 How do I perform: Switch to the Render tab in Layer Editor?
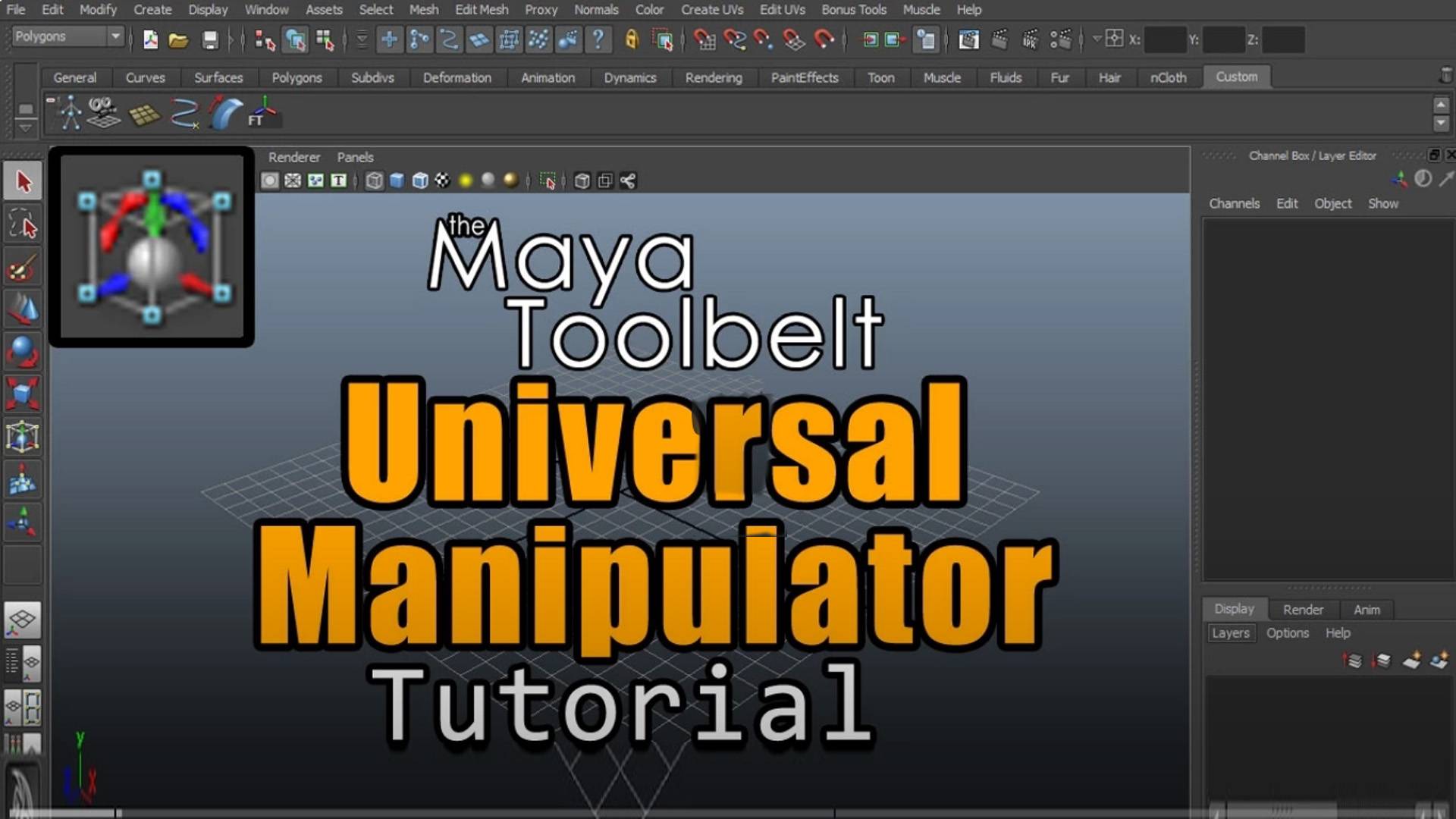coord(1303,609)
